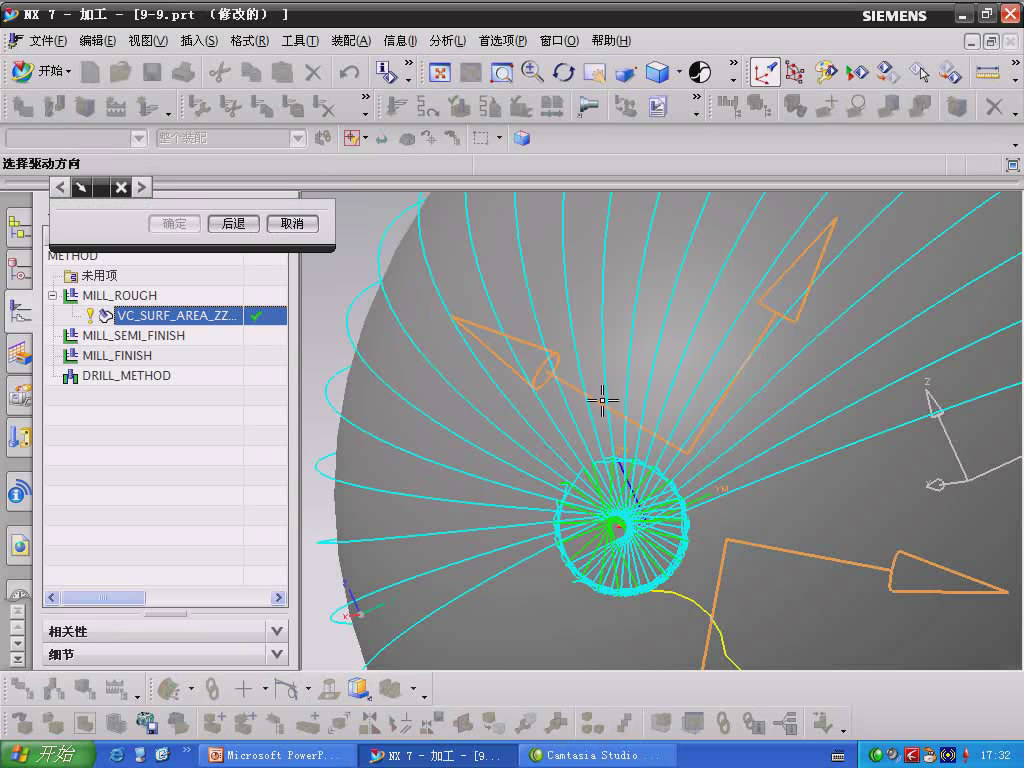Open the 工具(T) menu

pyautogui.click(x=300, y=41)
